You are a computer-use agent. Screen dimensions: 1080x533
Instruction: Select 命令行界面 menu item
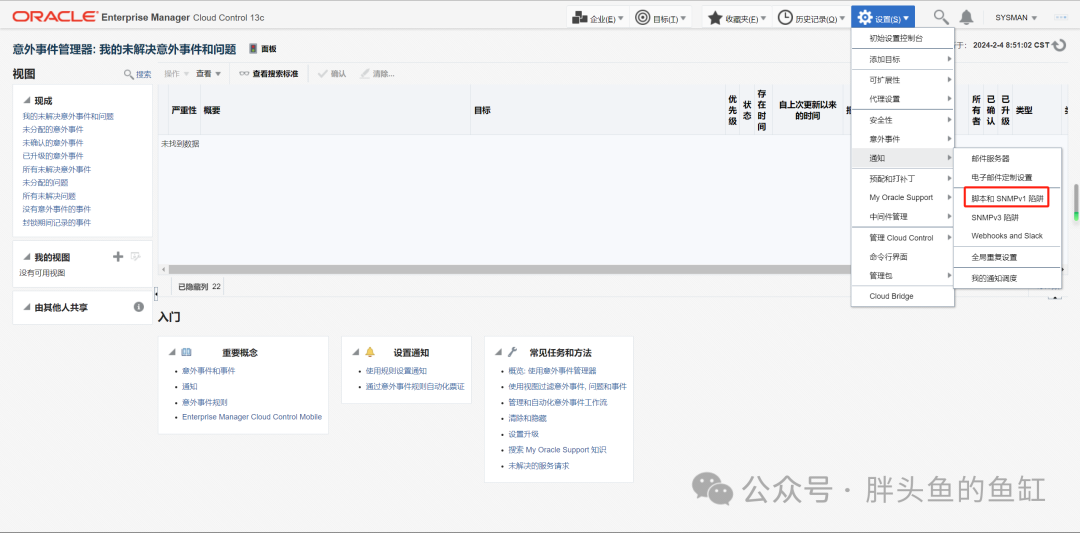[x=902, y=256]
